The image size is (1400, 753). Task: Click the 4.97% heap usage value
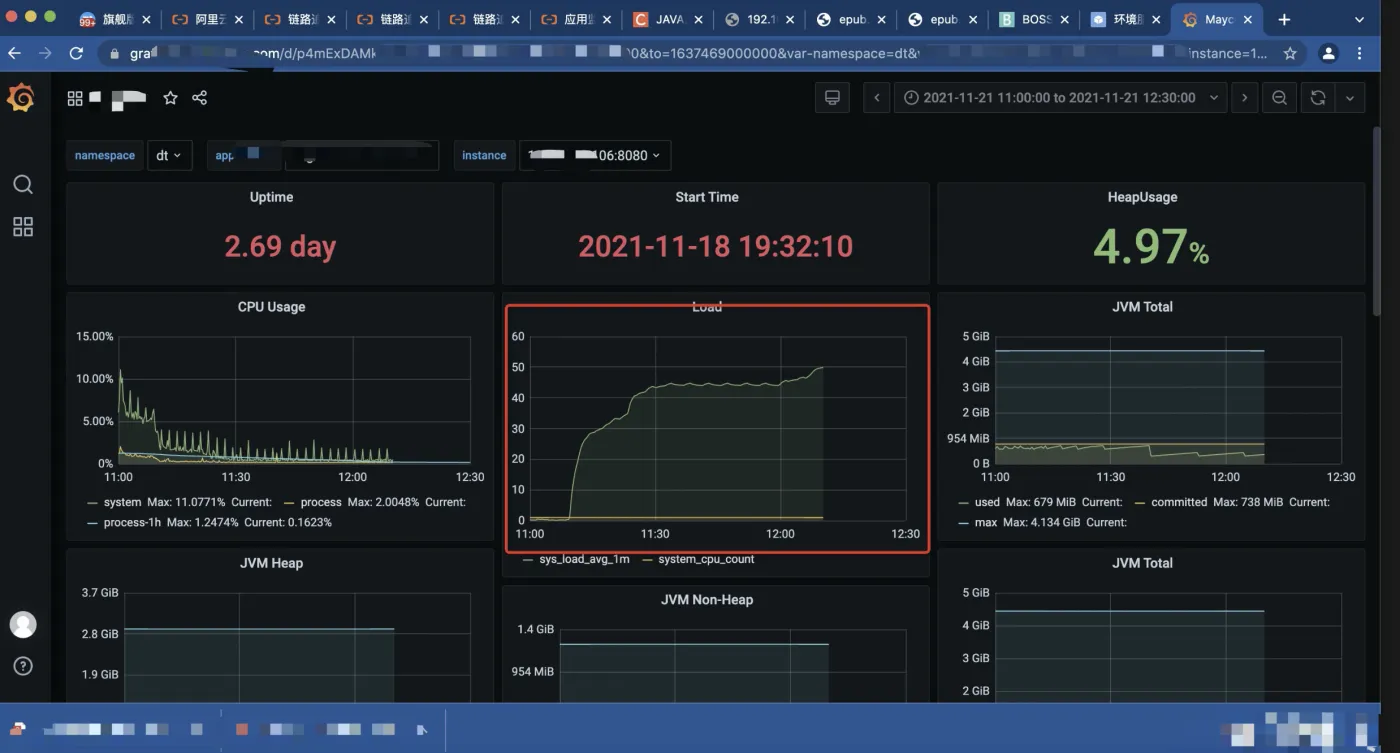(x=1151, y=246)
